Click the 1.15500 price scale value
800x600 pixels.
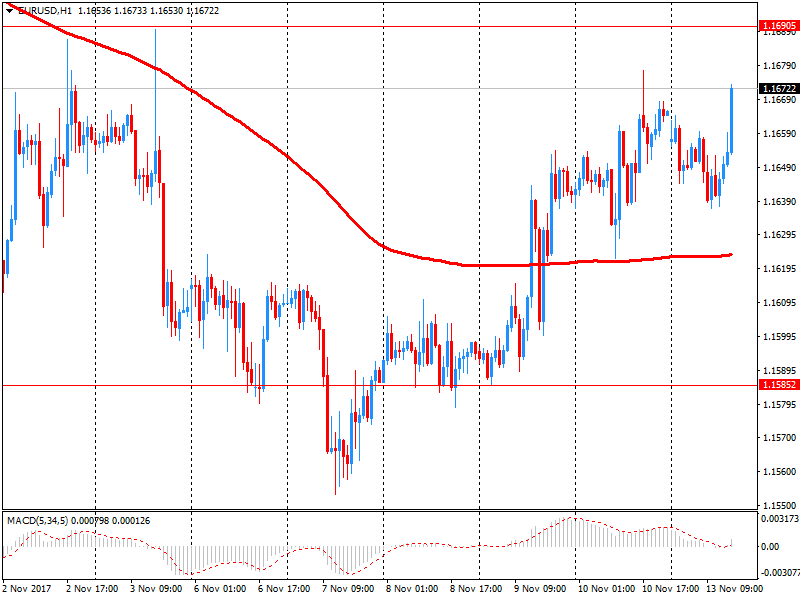click(x=779, y=505)
